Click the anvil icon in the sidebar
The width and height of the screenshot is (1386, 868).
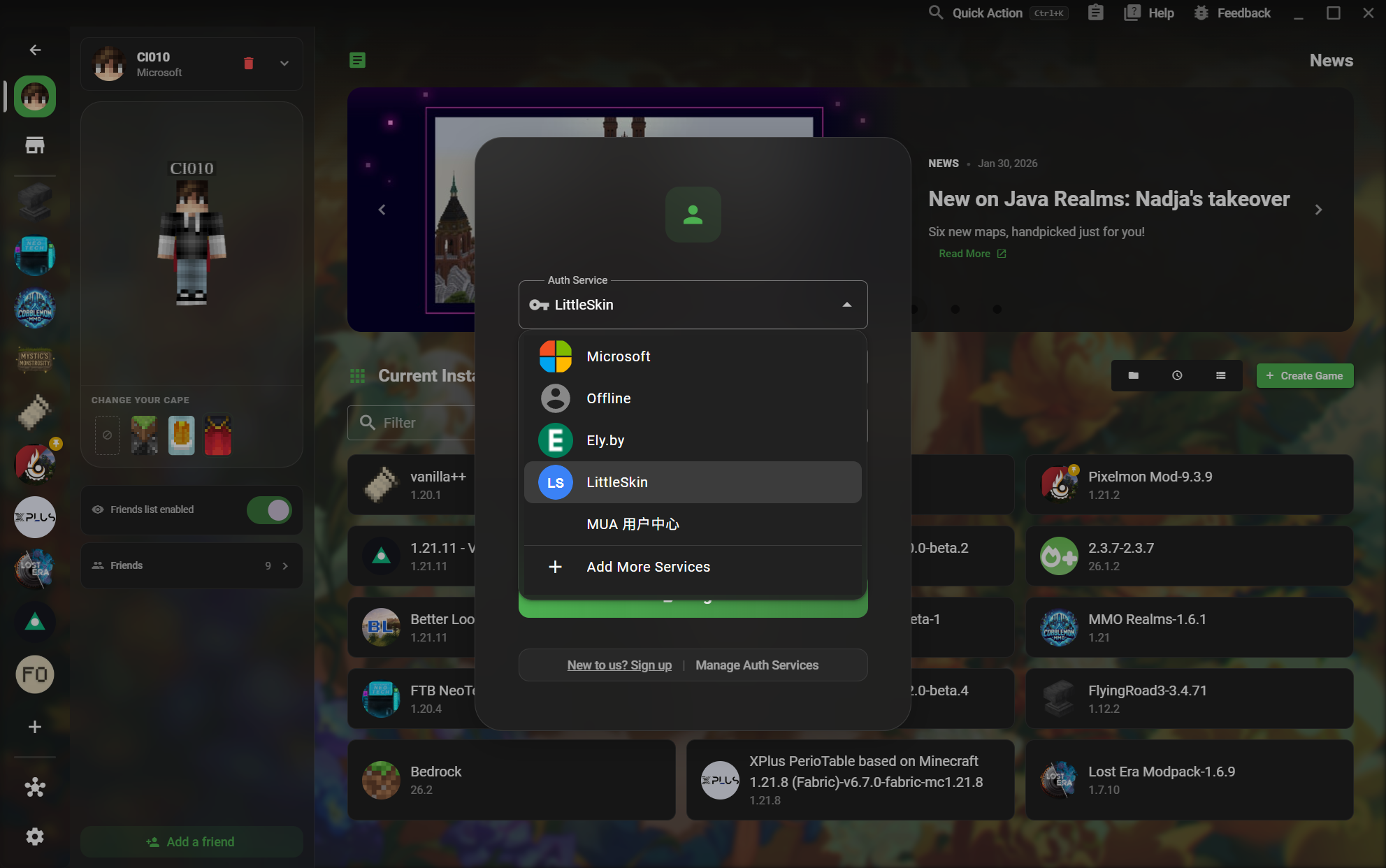(35, 201)
